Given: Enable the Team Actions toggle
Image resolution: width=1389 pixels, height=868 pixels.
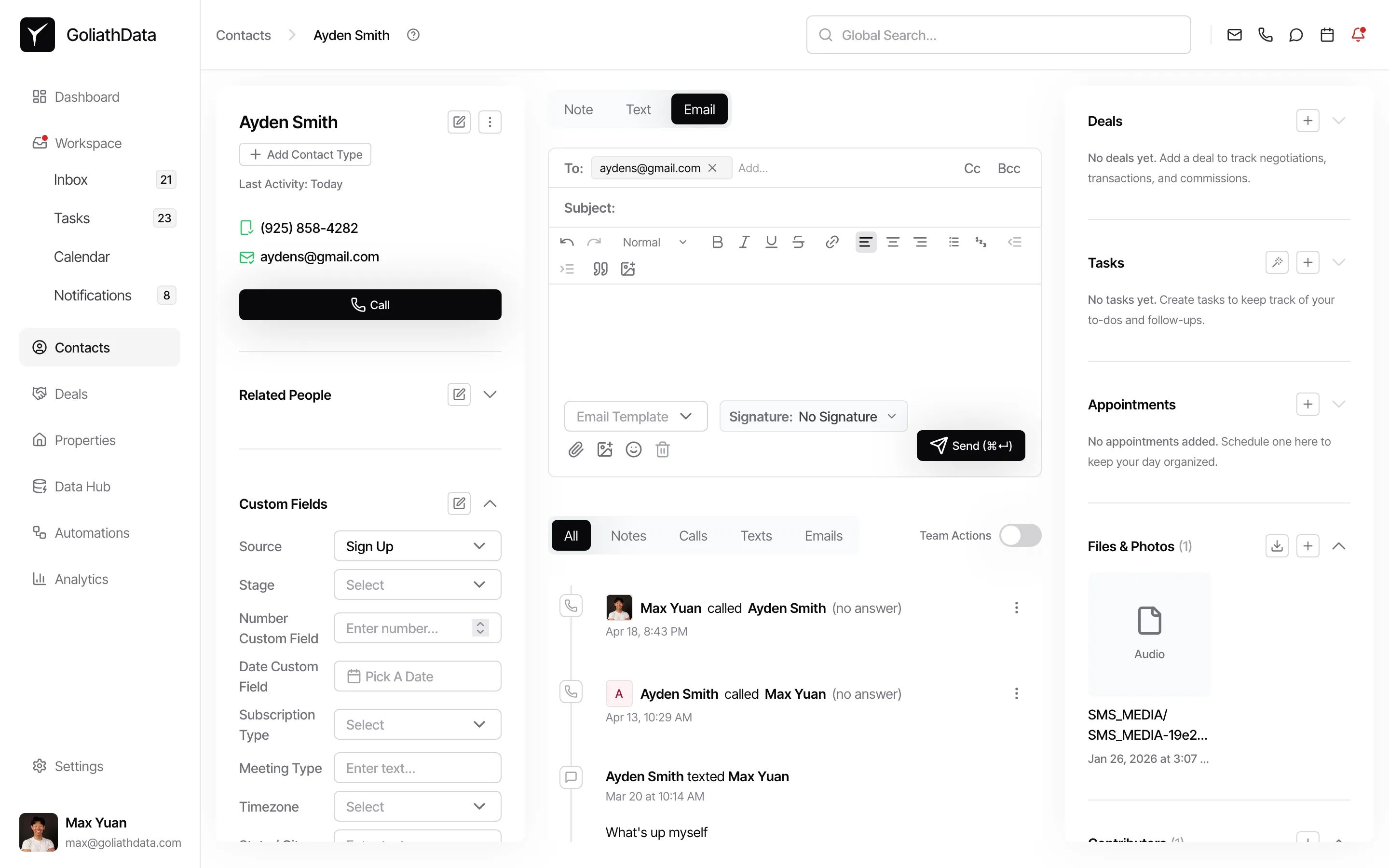Looking at the screenshot, I should (1021, 535).
